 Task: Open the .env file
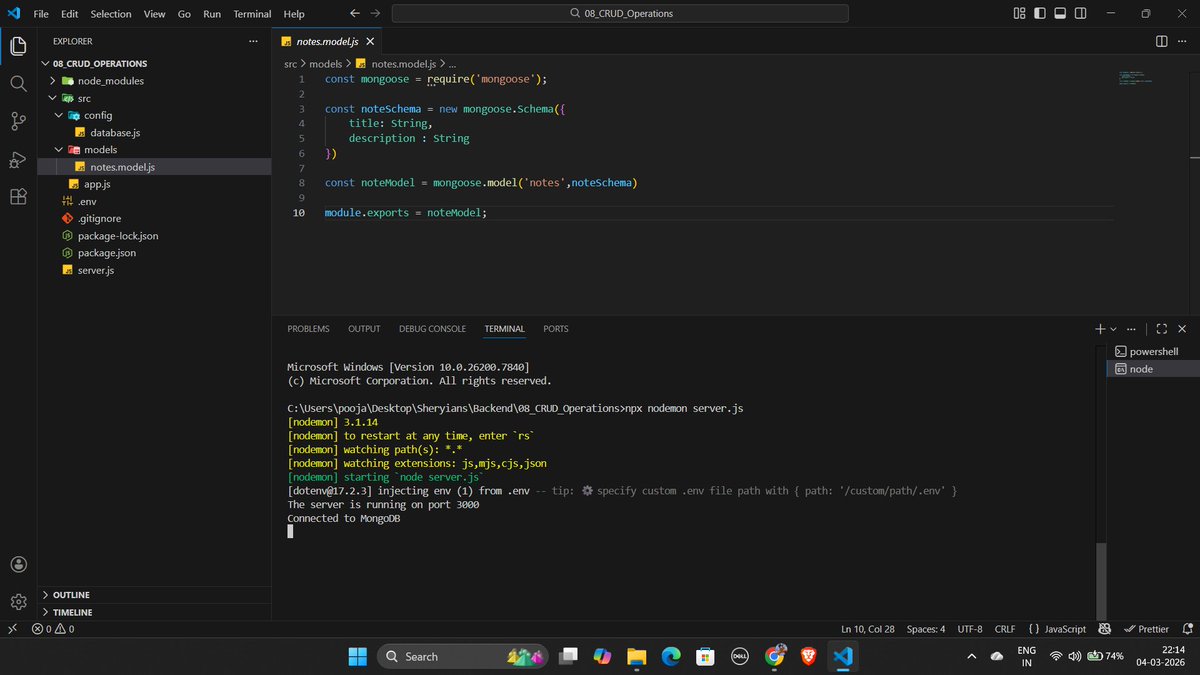pyautogui.click(x=86, y=201)
